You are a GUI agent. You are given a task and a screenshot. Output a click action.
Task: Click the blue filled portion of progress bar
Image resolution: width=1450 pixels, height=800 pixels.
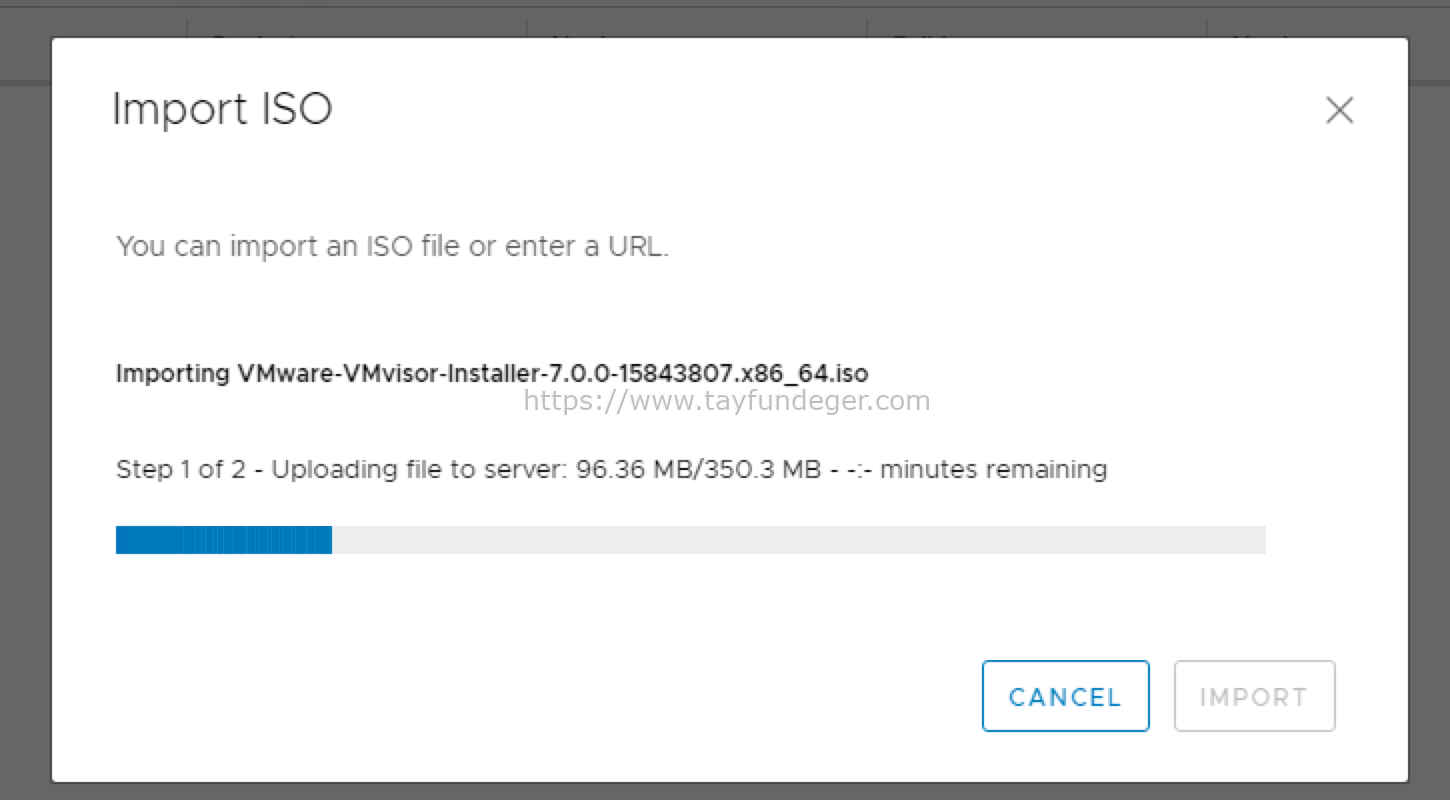[224, 540]
